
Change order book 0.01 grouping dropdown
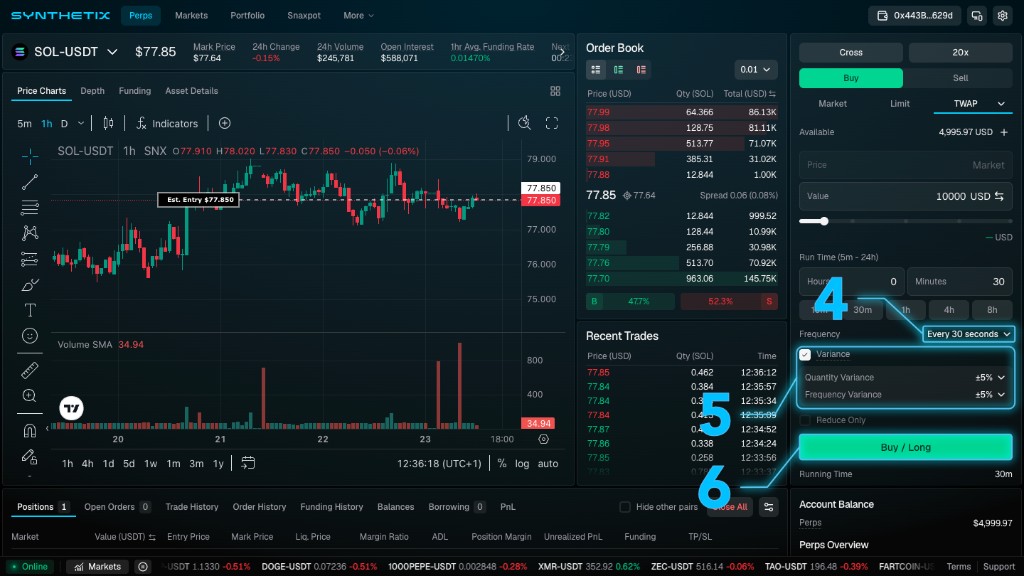click(x=756, y=70)
